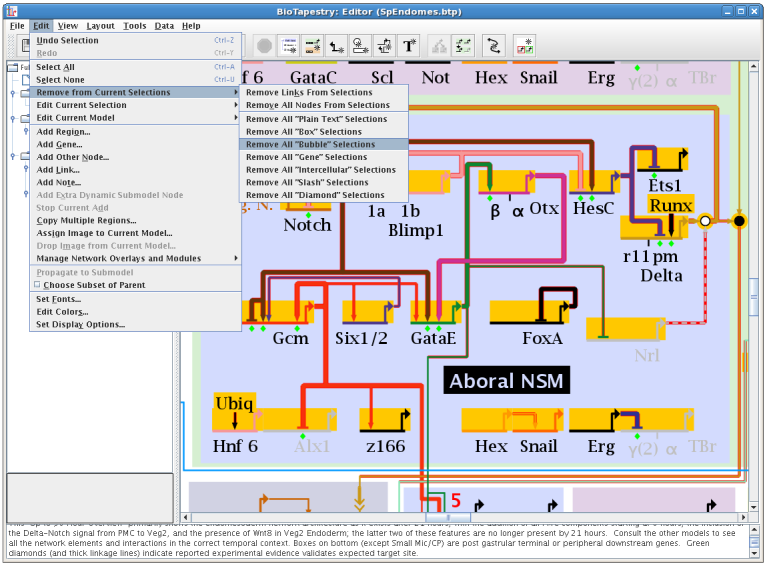Toggle the Choose Subset of Parent checkbox
The height and width of the screenshot is (566, 767).
tap(37, 285)
